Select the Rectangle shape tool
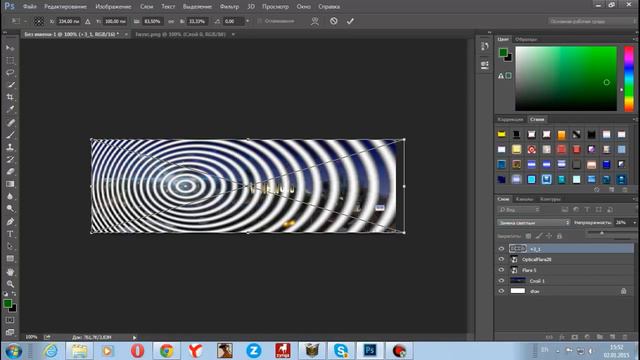 [10, 258]
